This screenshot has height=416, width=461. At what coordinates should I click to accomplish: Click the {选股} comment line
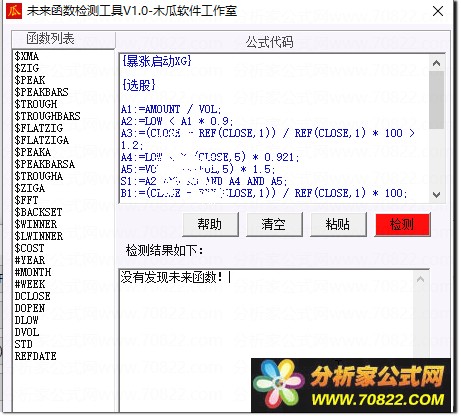139,85
